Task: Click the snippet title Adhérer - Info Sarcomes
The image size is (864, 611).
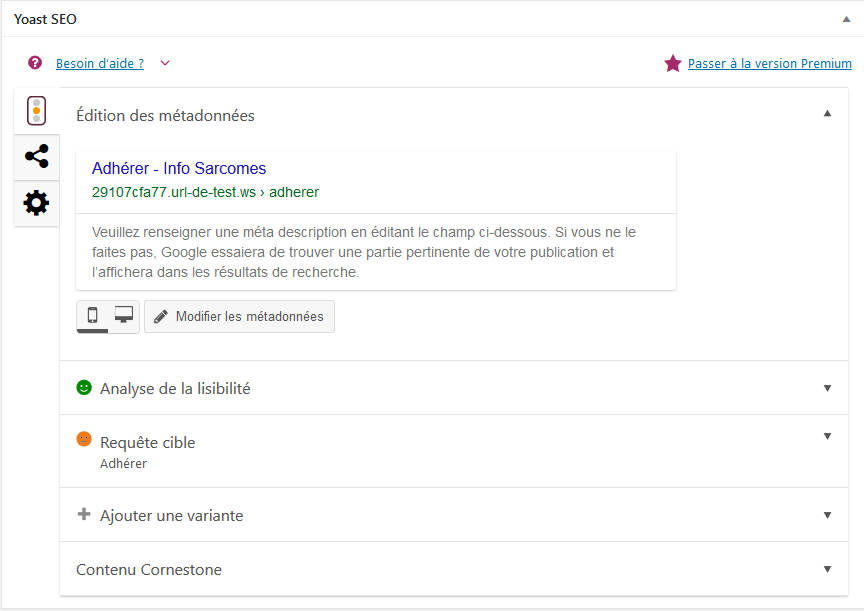Action: 179,168
